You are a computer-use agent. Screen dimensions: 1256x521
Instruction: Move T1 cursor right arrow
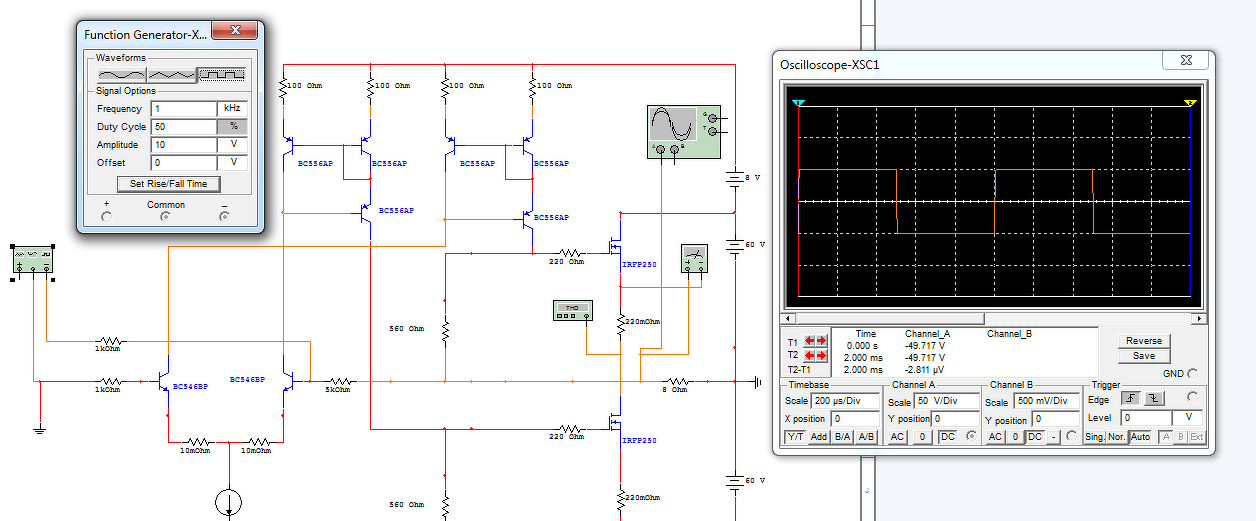(x=822, y=341)
